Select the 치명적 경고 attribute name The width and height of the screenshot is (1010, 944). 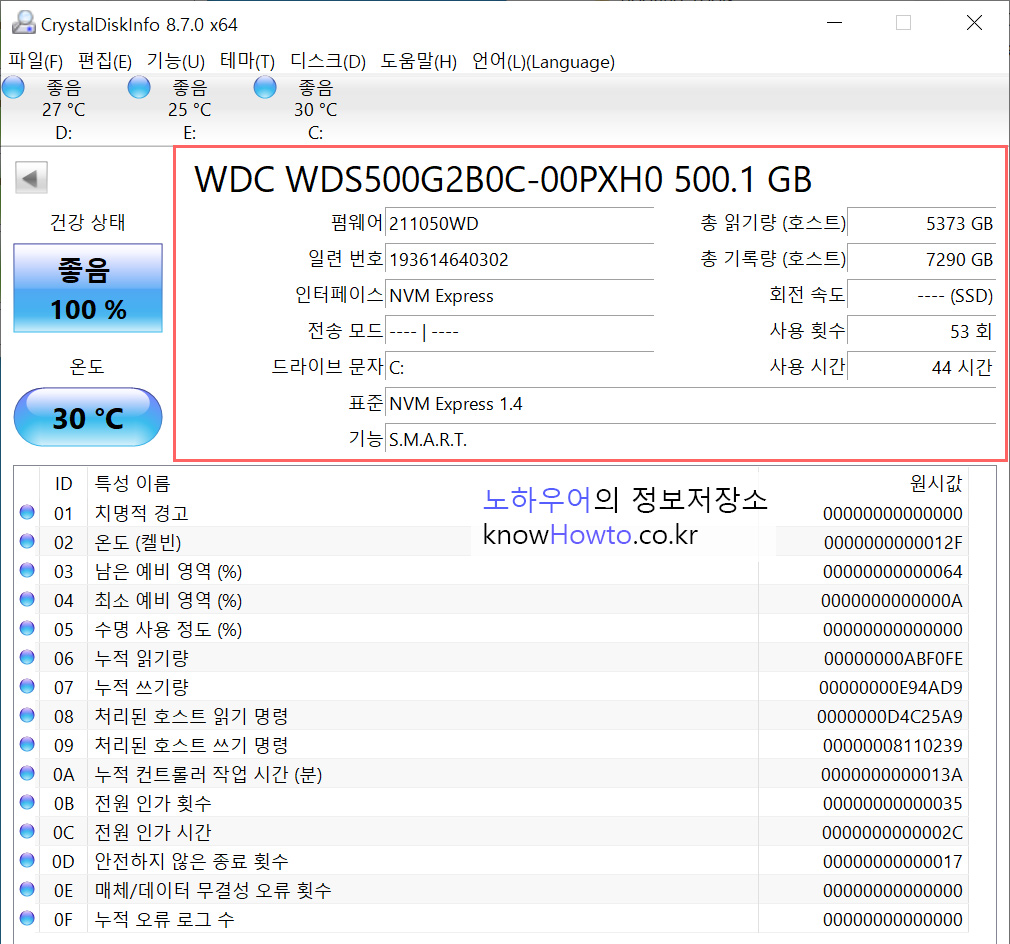pos(141,513)
